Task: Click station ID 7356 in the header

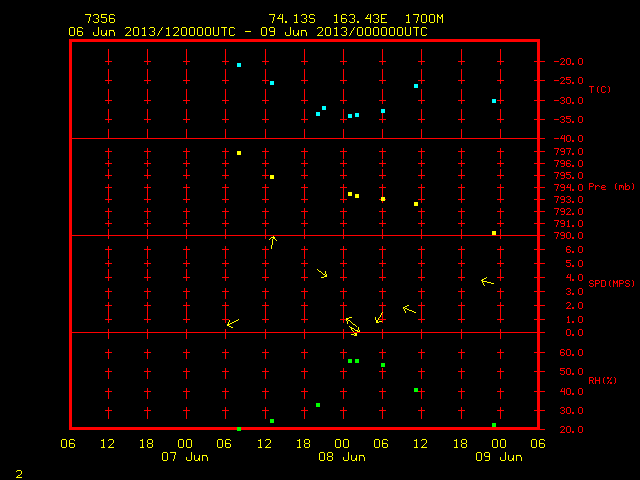Action: pyautogui.click(x=100, y=19)
